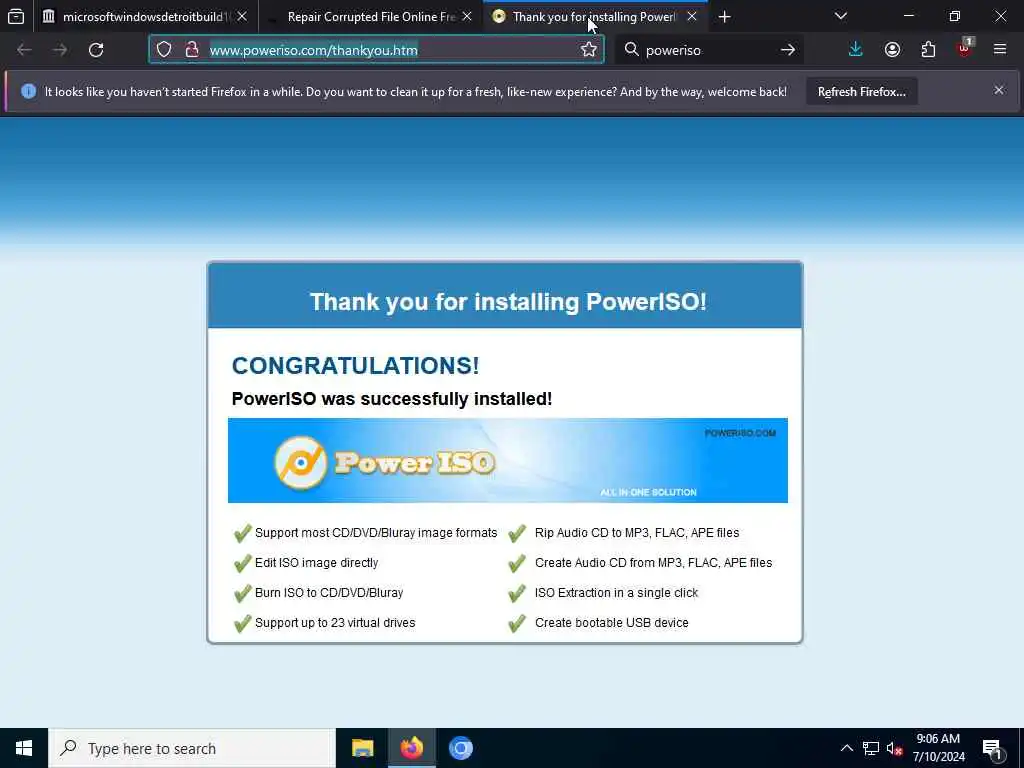Screen dimensions: 1024x768
Task: Click the PowerISO banner image
Action: [x=507, y=460]
